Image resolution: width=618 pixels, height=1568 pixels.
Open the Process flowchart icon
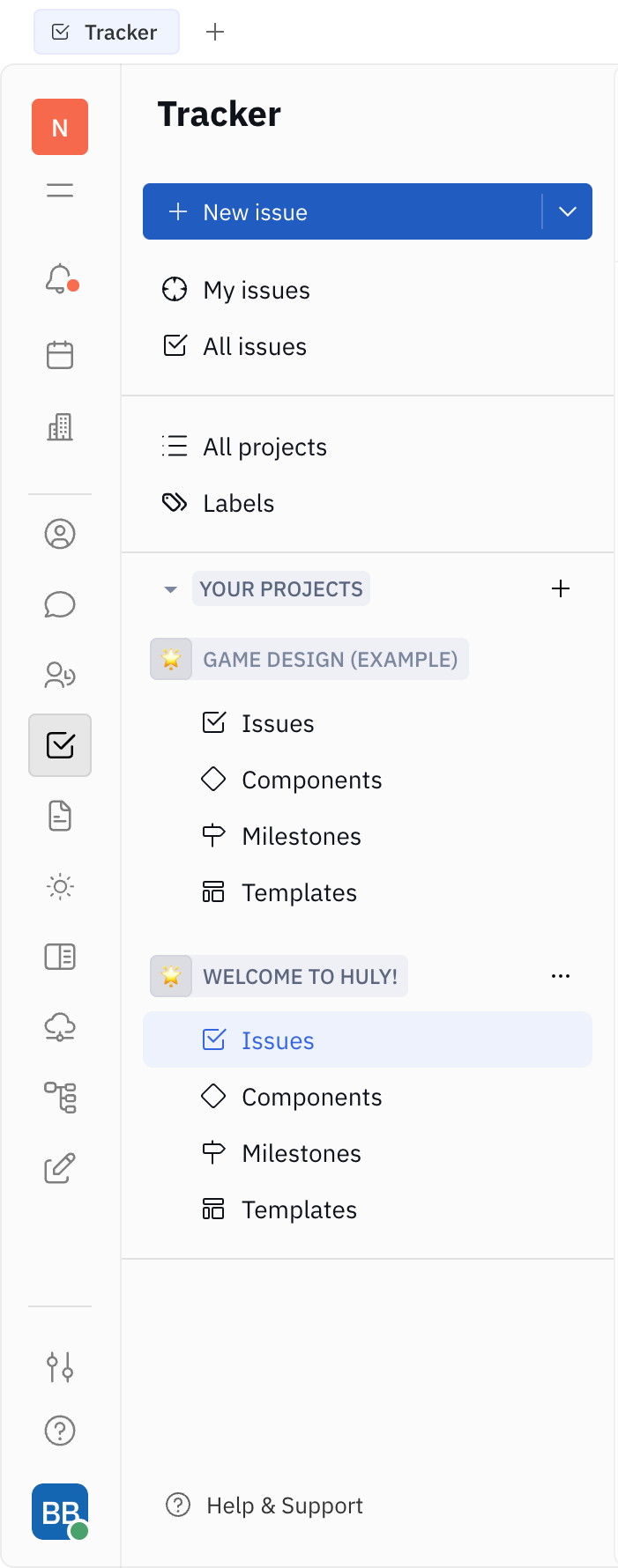(x=59, y=1098)
